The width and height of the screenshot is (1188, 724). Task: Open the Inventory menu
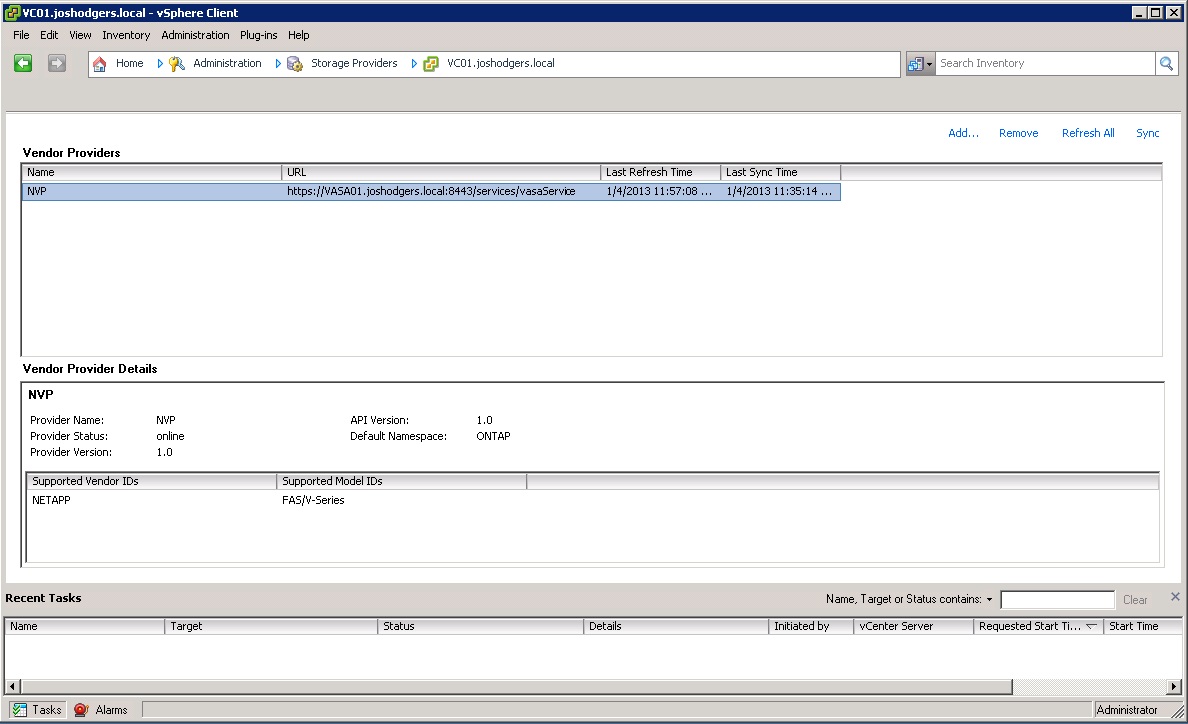coord(126,35)
